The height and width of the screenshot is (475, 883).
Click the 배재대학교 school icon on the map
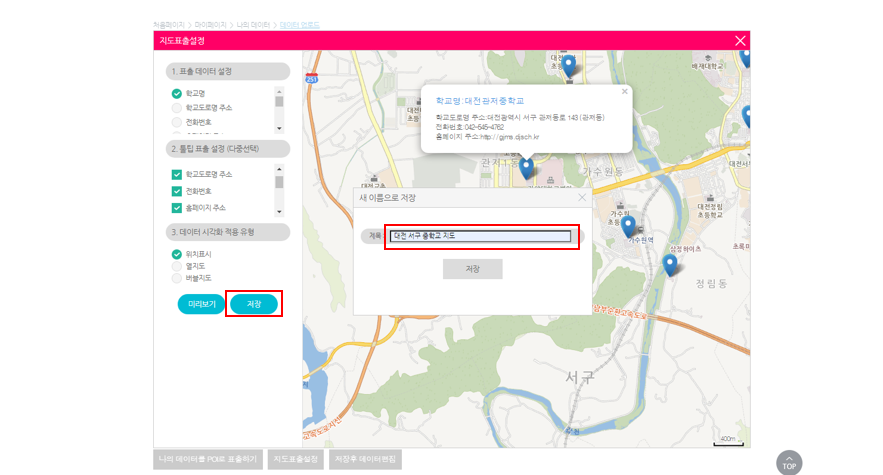click(708, 58)
